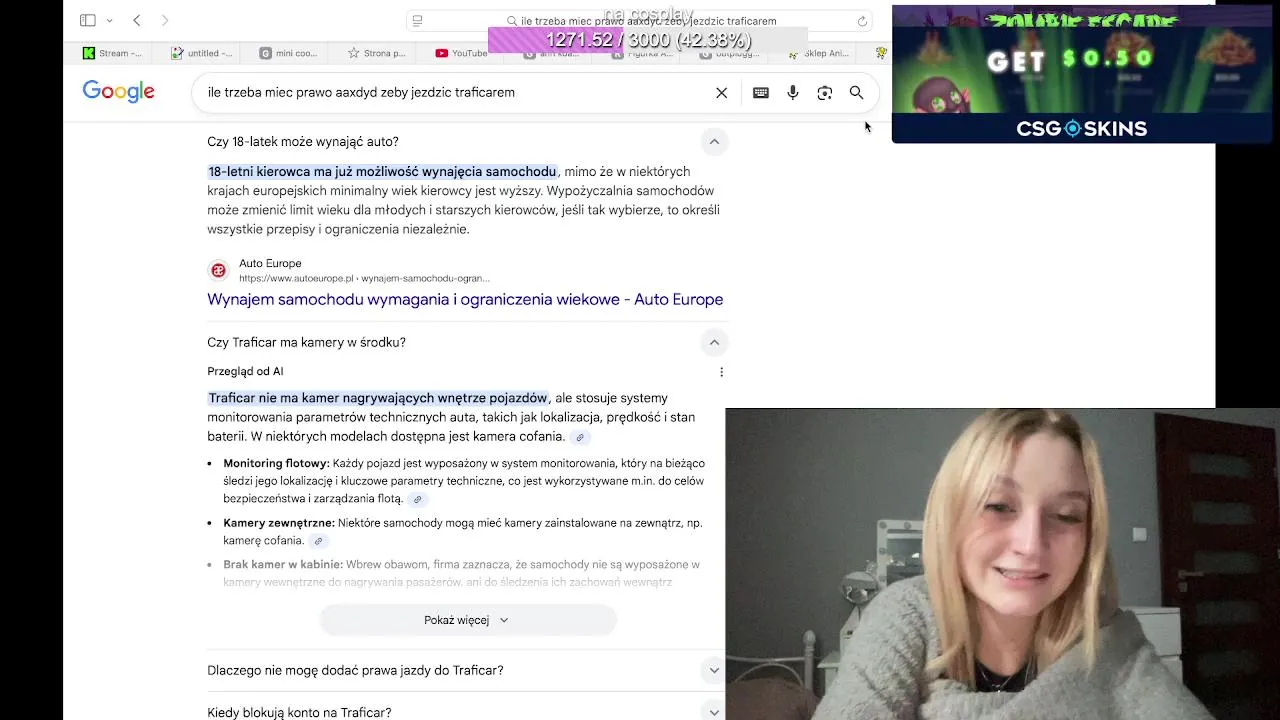Open source link chip after 'kamera cofania.'

pos(579,437)
